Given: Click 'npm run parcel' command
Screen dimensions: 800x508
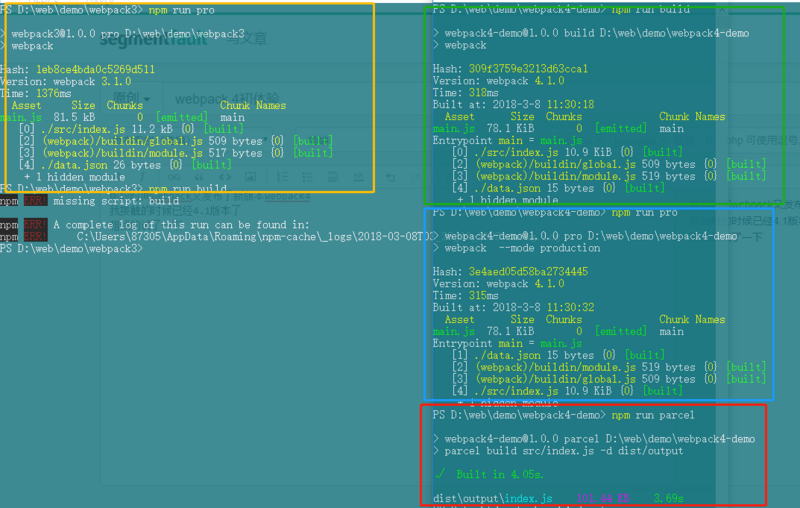Looking at the screenshot, I should (653, 415).
